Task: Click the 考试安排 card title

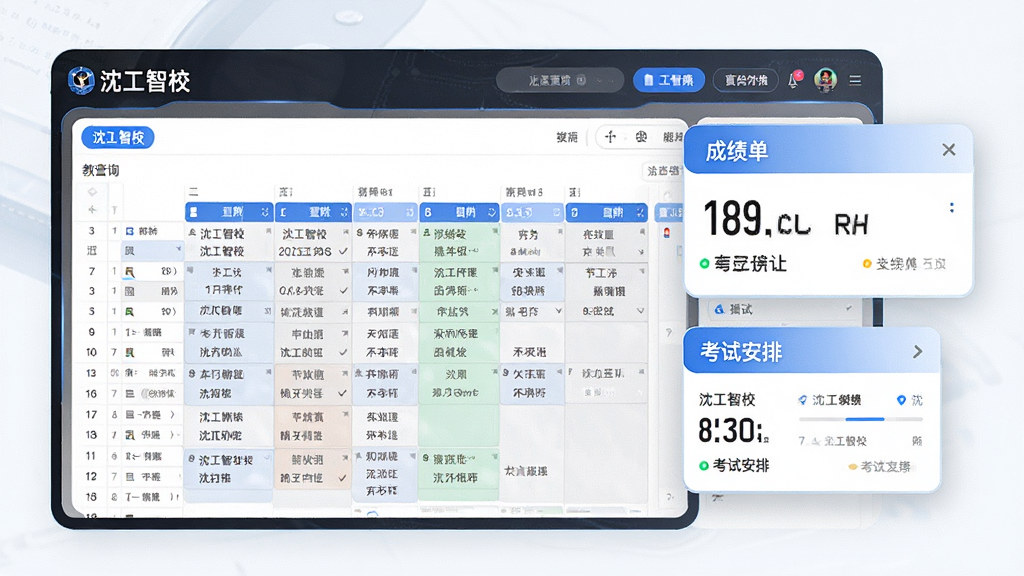Action: tap(741, 352)
